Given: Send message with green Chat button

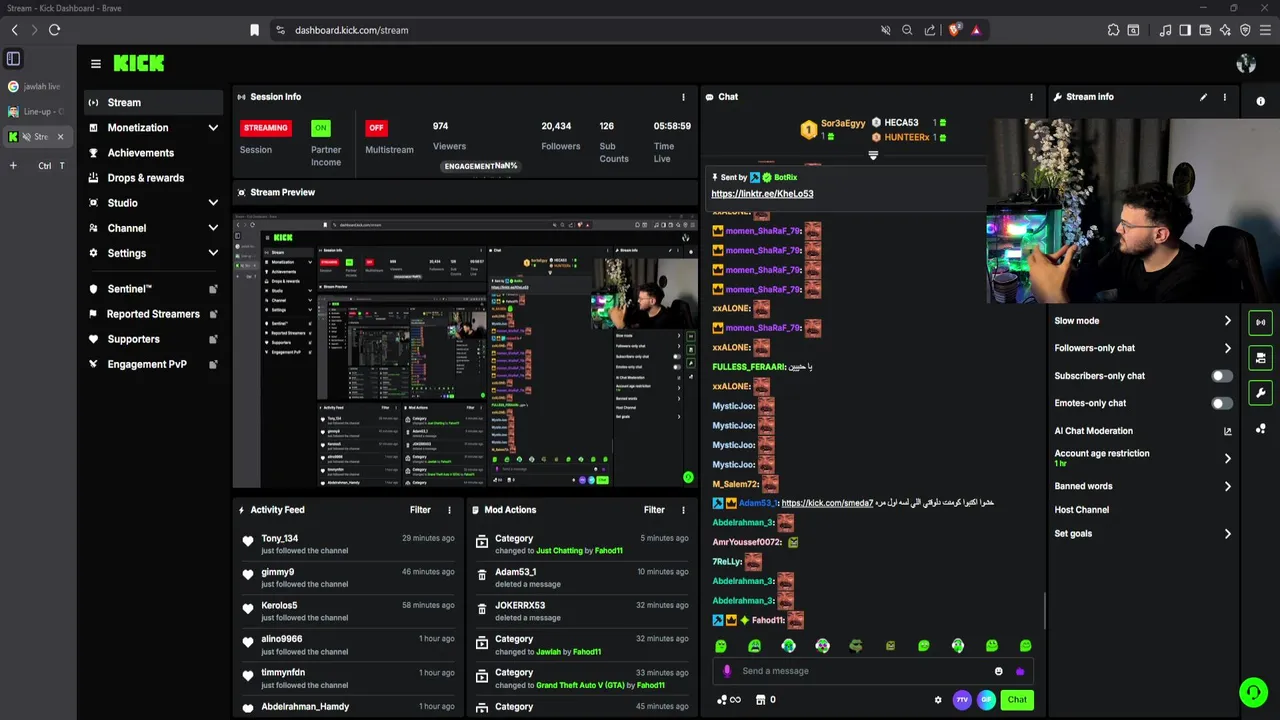Looking at the screenshot, I should pyautogui.click(x=1017, y=700).
